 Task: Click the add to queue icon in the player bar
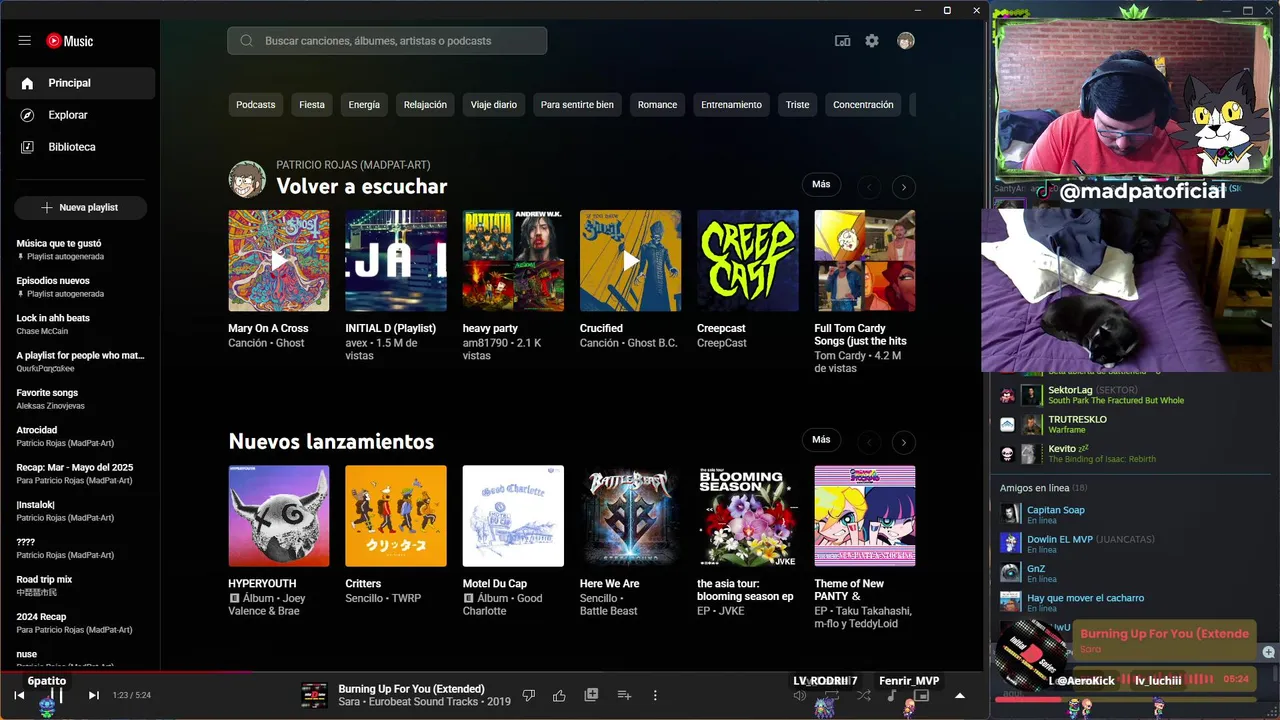(624, 695)
